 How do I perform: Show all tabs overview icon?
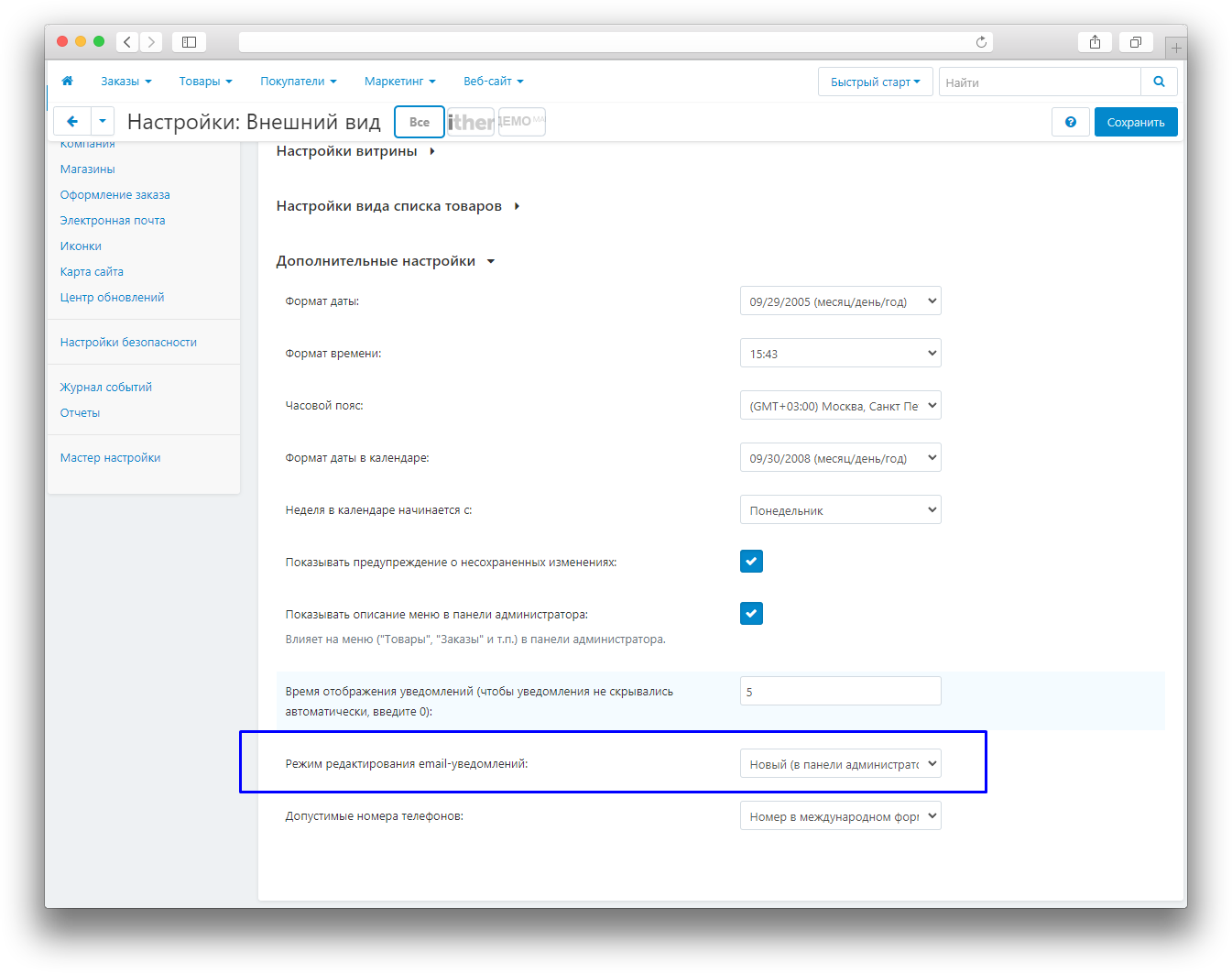(1136, 42)
